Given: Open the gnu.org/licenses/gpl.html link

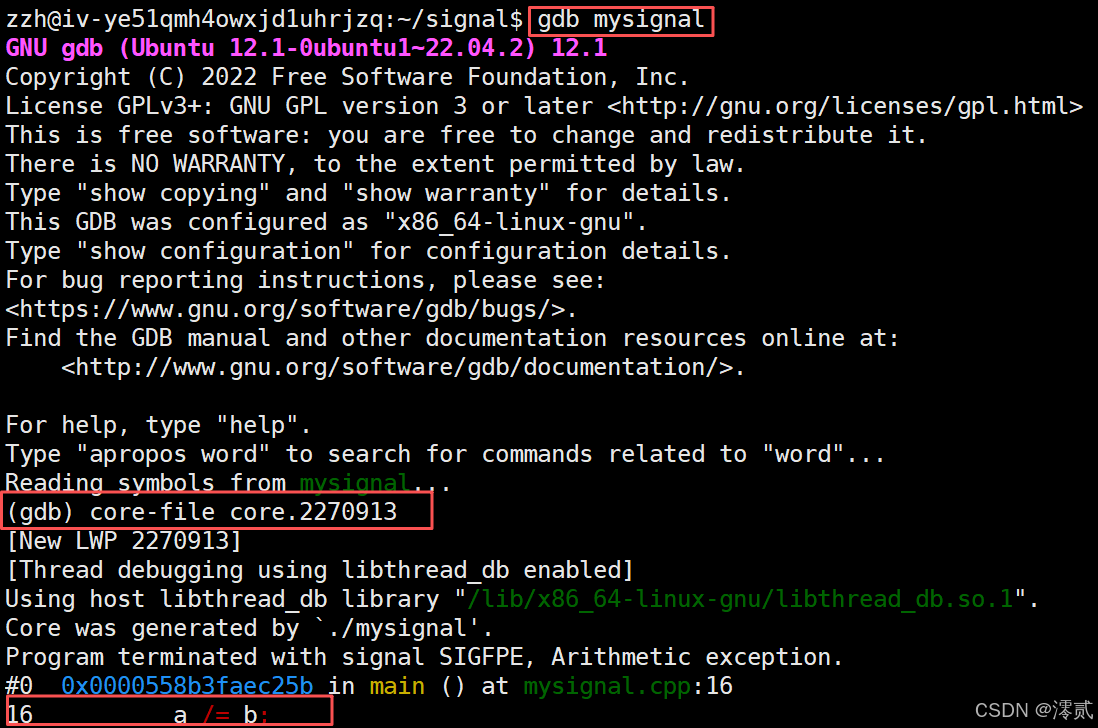Looking at the screenshot, I should pos(845,106).
